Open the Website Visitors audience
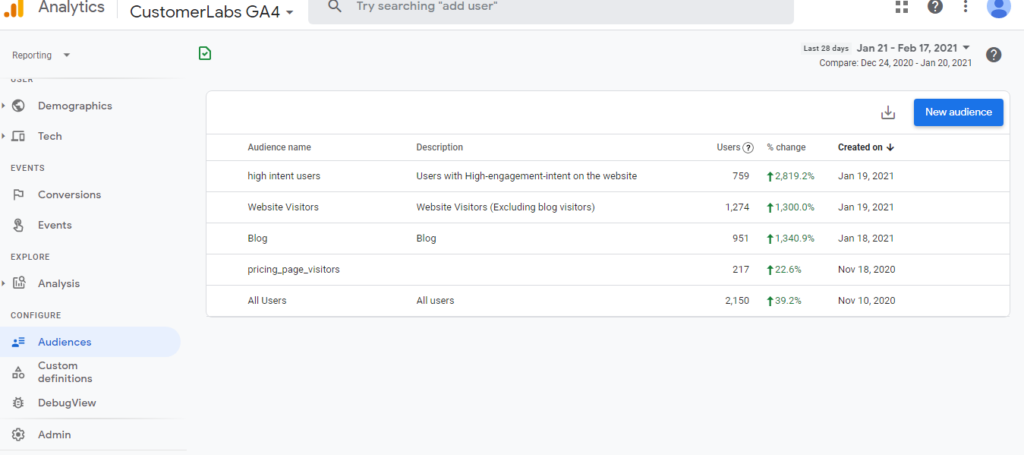 (x=283, y=207)
